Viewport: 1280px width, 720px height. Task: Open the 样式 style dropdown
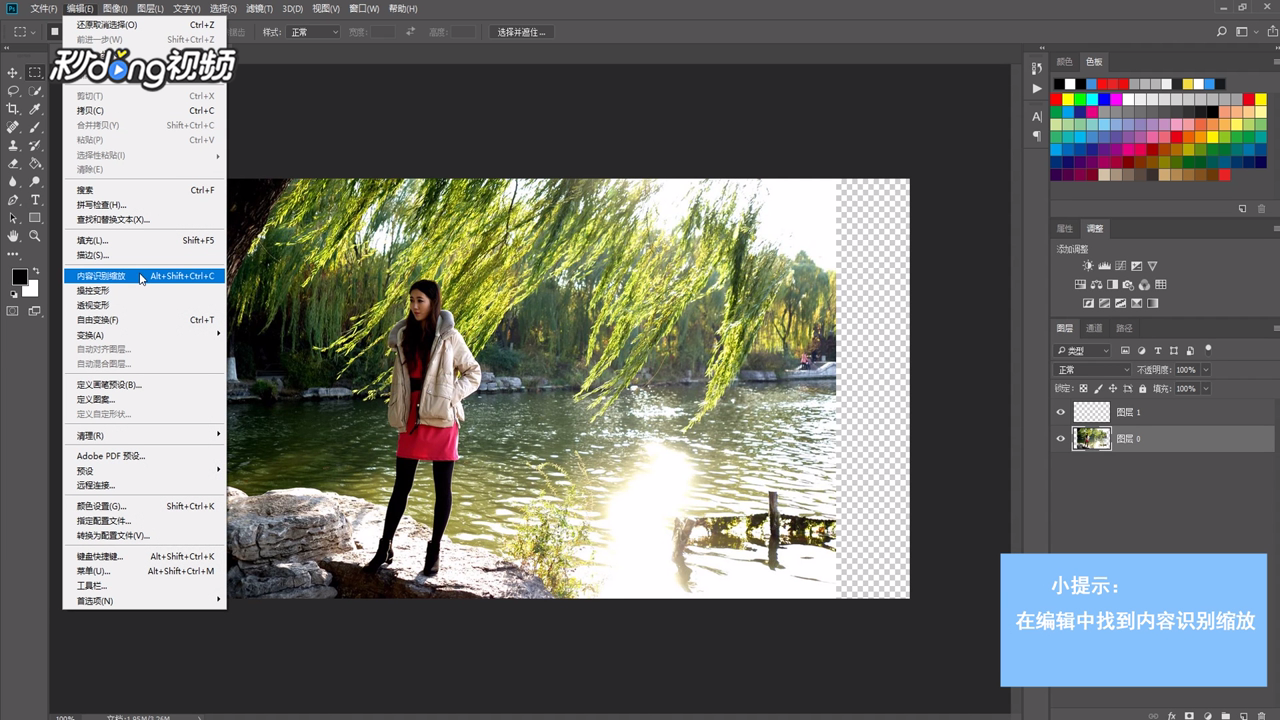312,32
